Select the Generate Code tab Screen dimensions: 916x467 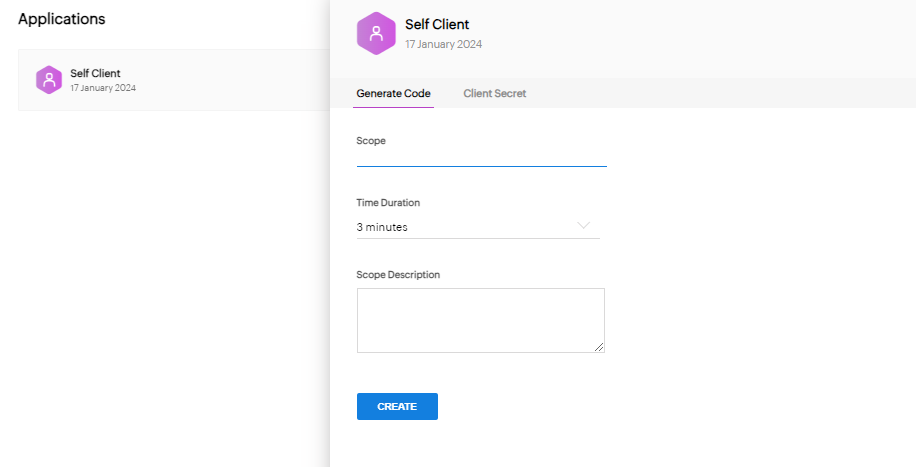[x=393, y=93]
